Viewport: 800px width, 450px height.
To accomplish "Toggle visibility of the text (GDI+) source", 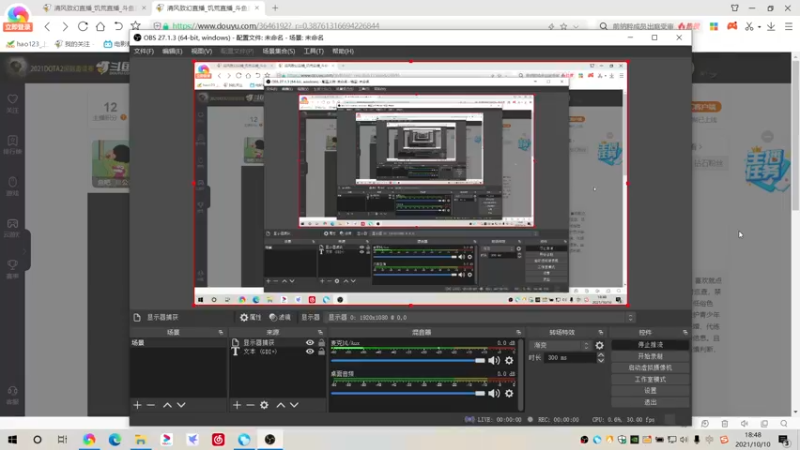I will 310,351.
